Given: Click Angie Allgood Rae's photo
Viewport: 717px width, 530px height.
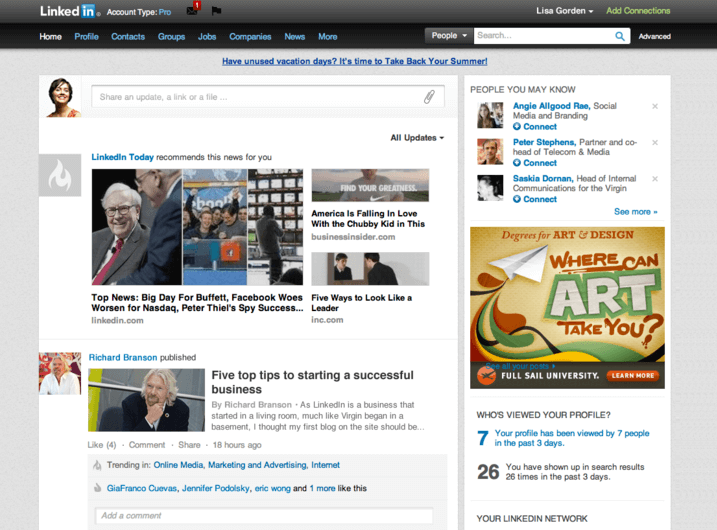Looking at the screenshot, I should pos(490,115).
